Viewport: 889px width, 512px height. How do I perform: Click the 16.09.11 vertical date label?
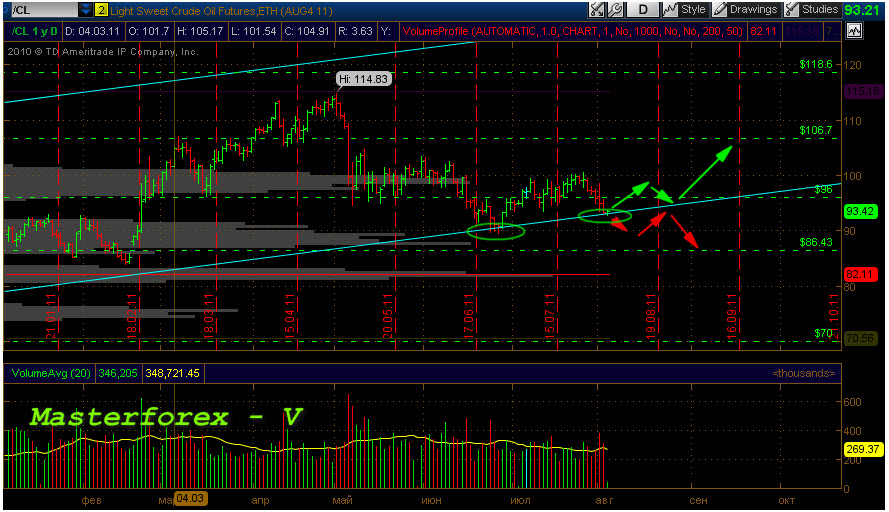click(x=732, y=316)
